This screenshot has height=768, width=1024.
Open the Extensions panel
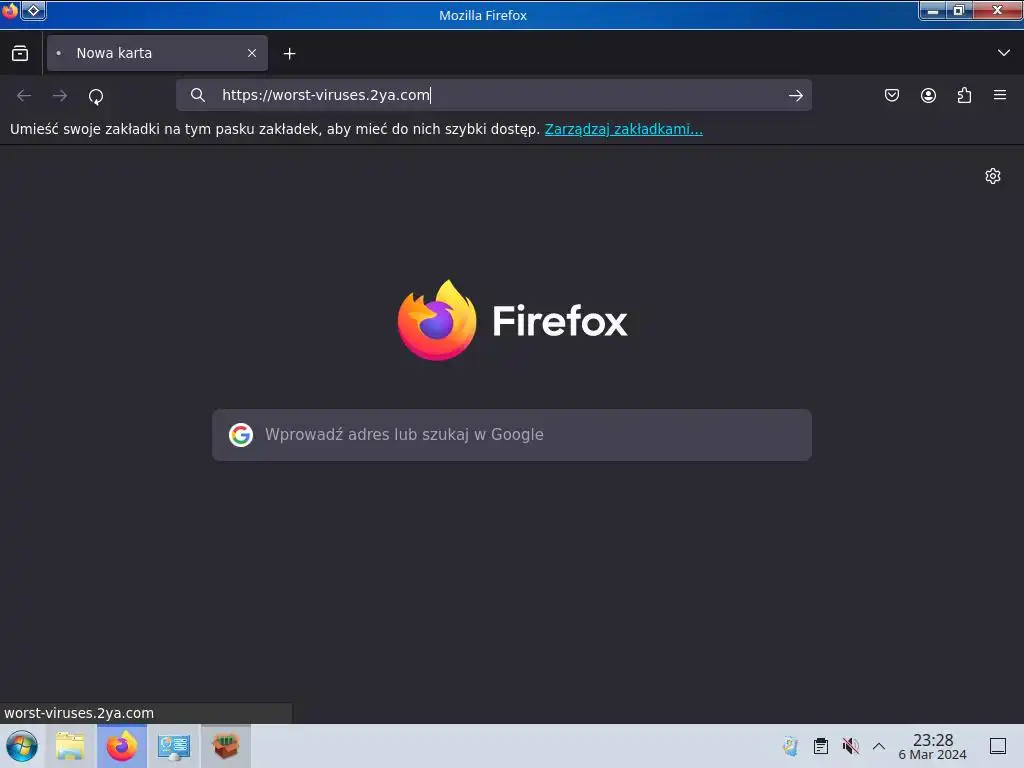964,95
